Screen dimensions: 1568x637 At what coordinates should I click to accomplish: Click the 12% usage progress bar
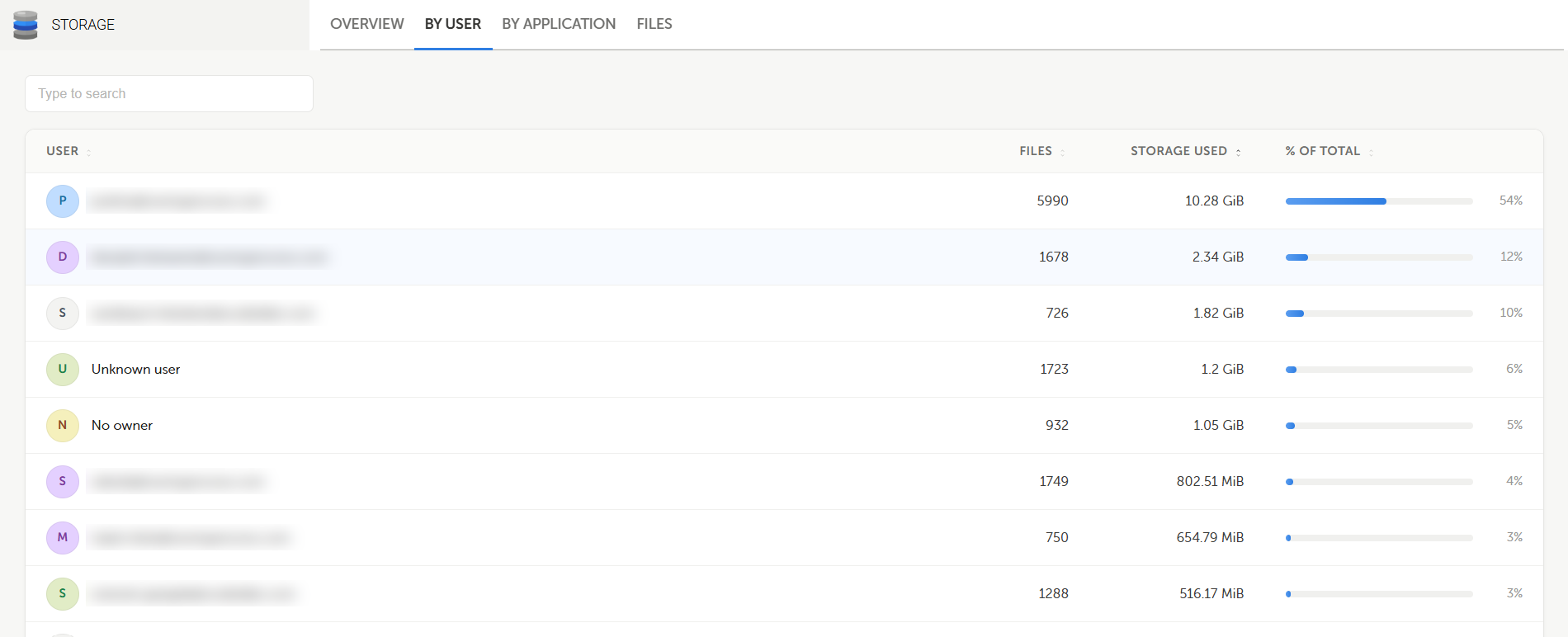pos(1379,257)
